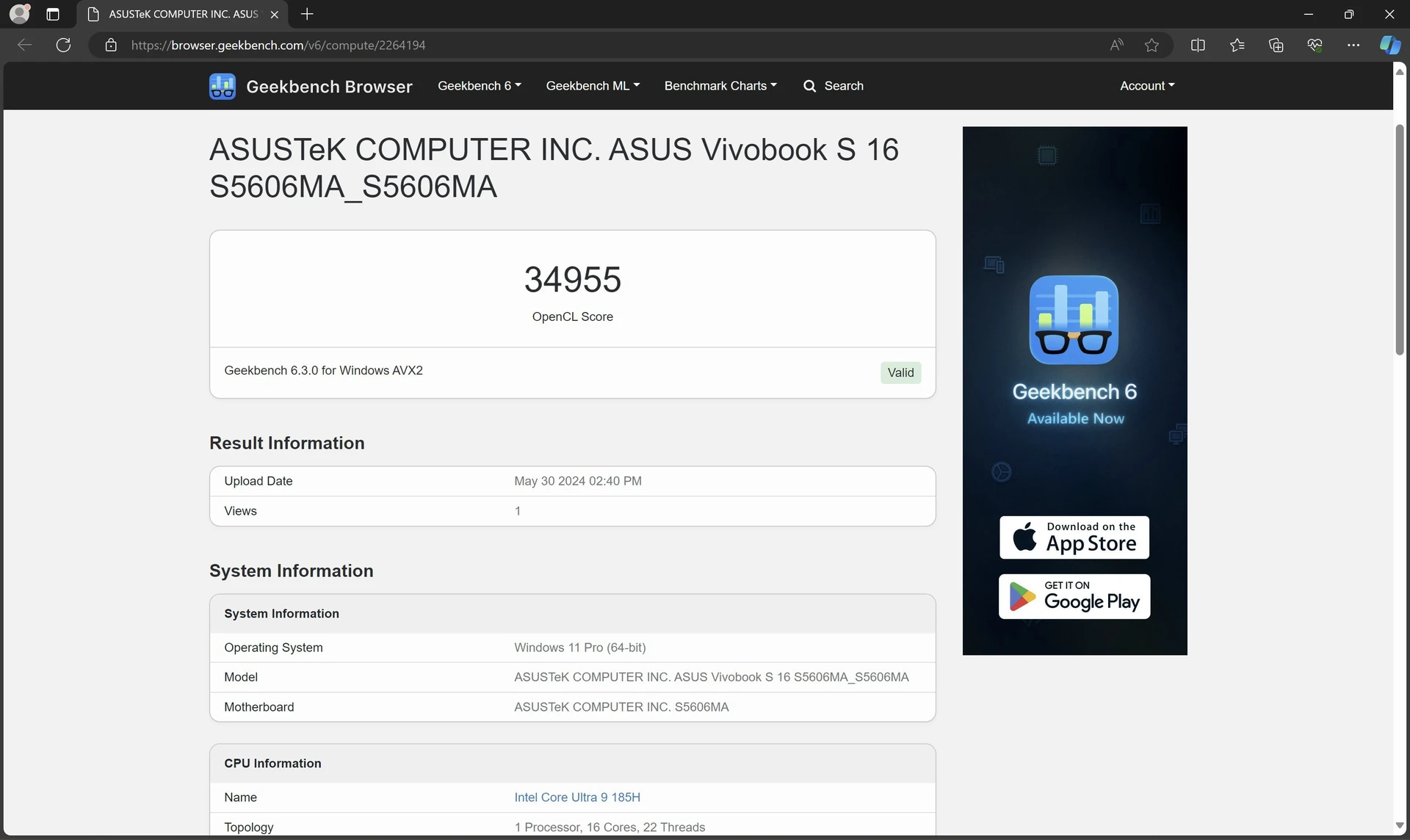Open Browser essentials heart icon
The height and width of the screenshot is (840, 1410).
point(1315,45)
